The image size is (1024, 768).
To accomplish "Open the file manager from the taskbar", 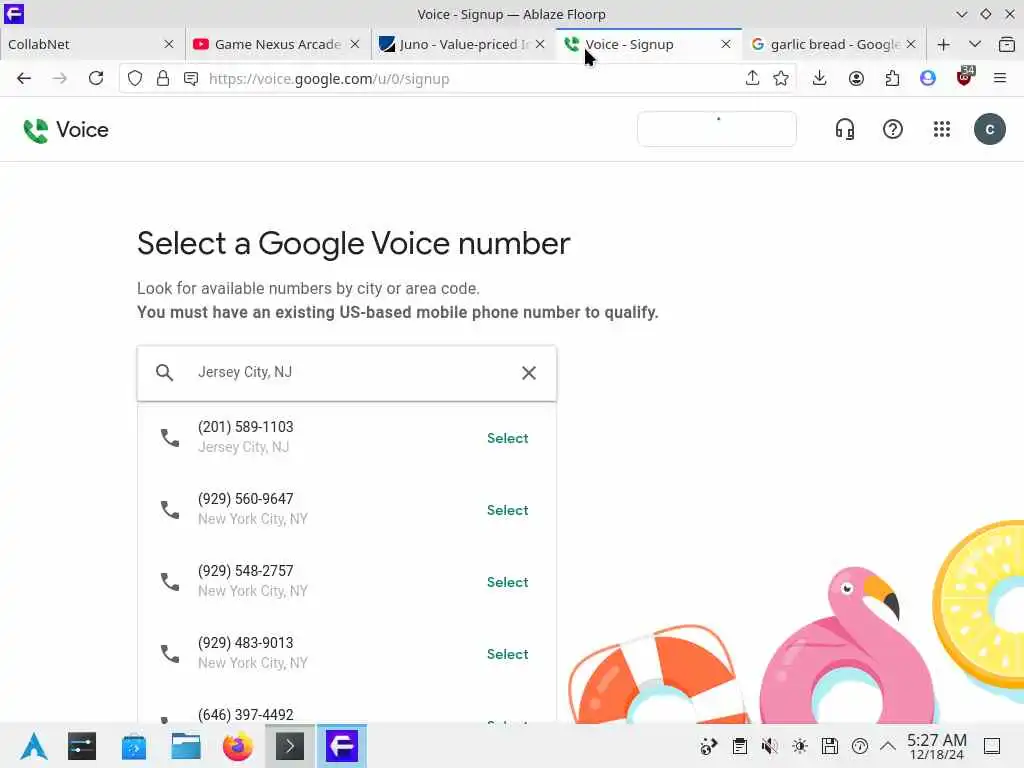I will 185,746.
